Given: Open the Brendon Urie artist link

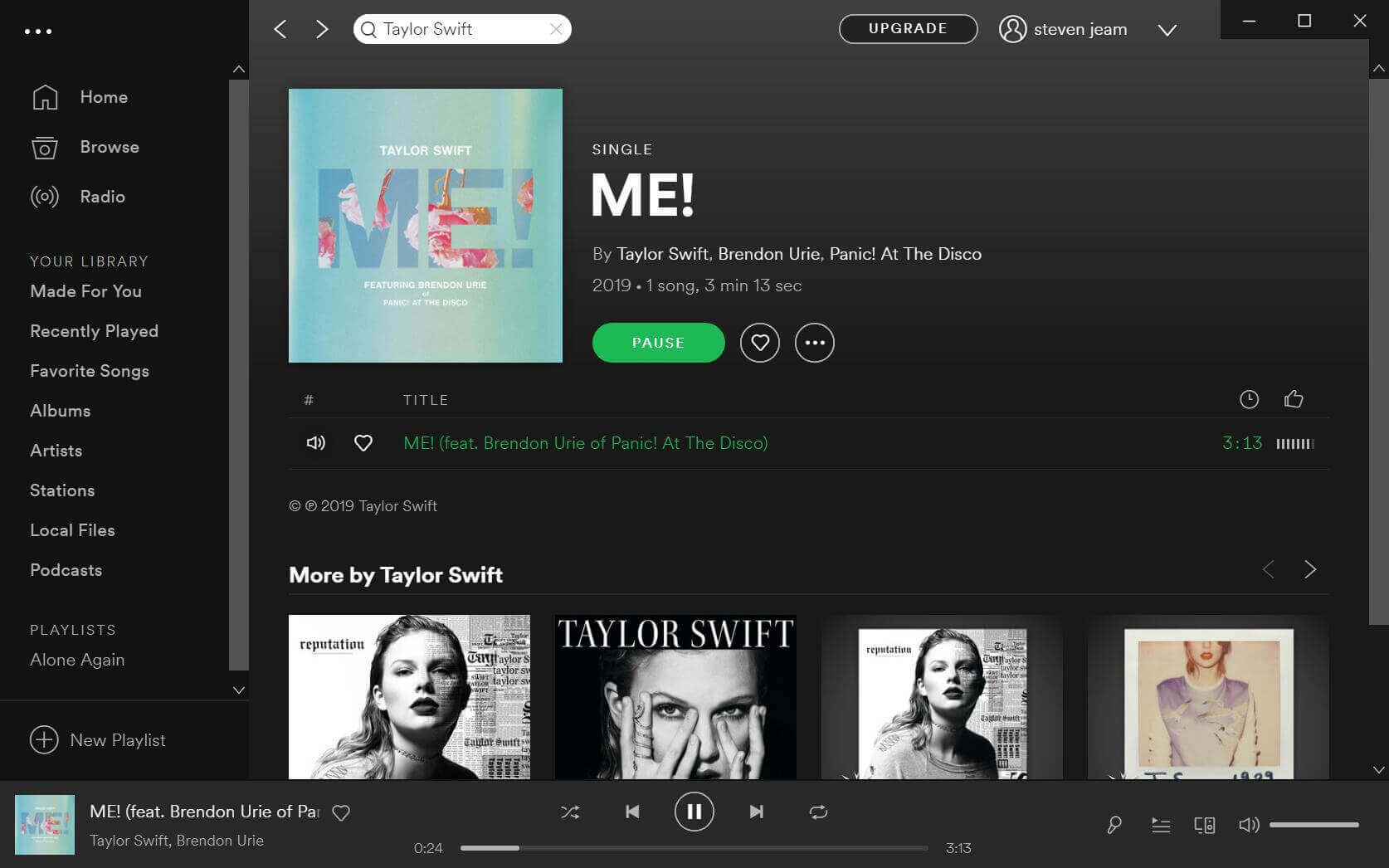Looking at the screenshot, I should pos(768,254).
